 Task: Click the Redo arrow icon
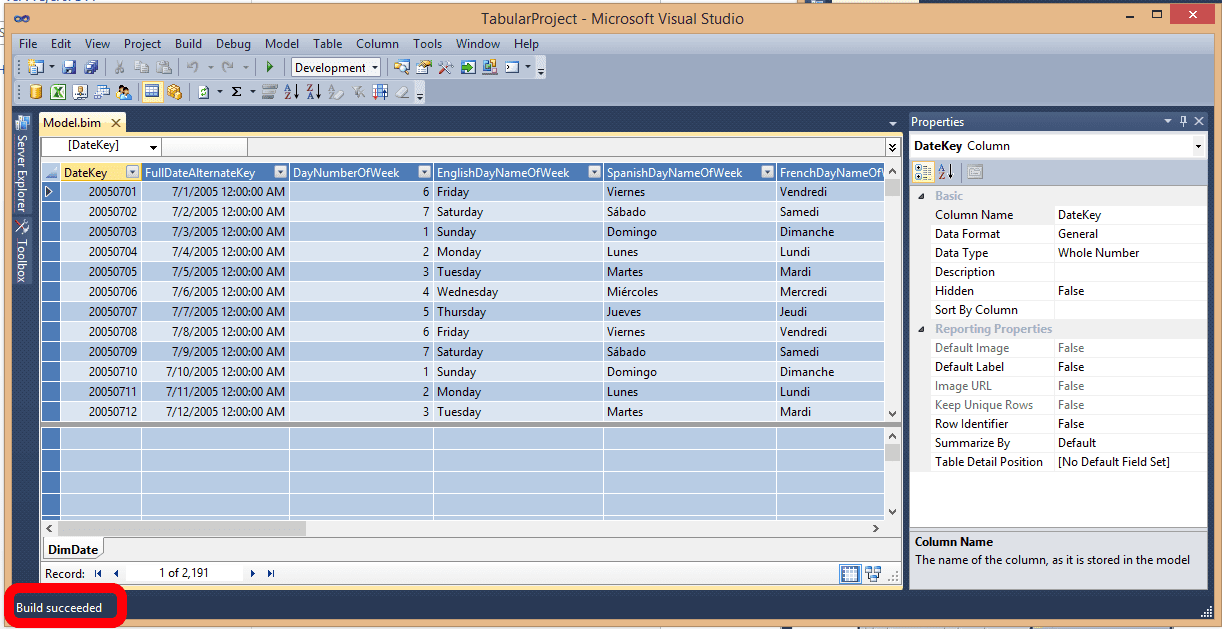pos(228,68)
